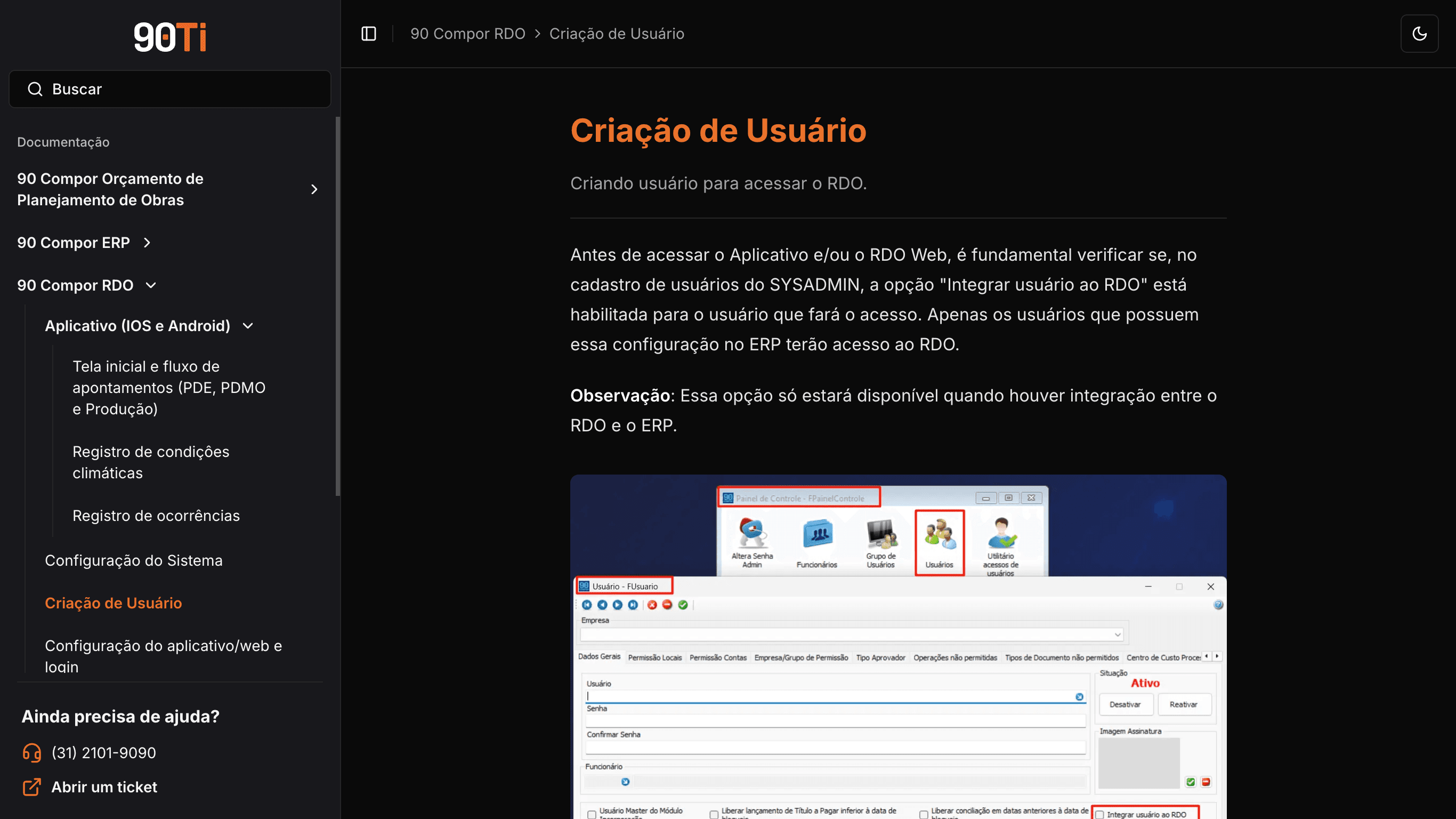Image resolution: width=1456 pixels, height=819 pixels.
Task: Click the 90 Compor RDO breadcrumb
Action: 467,34
